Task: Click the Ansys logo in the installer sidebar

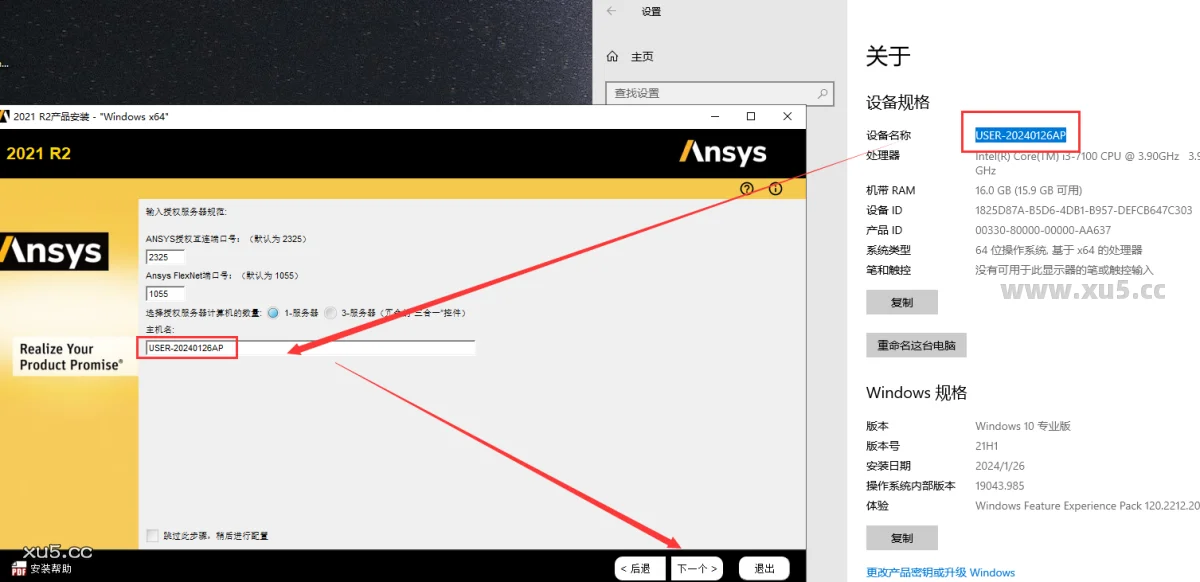Action: [55, 251]
